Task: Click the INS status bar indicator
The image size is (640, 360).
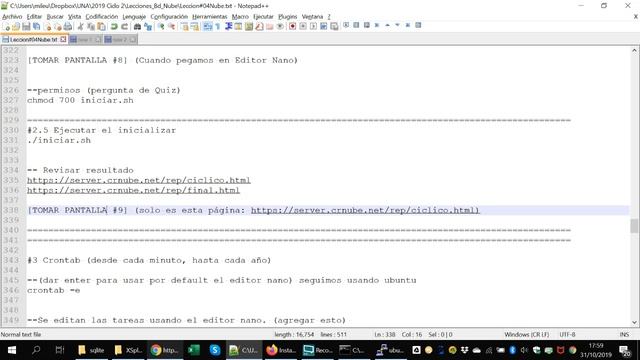Action: click(x=624, y=334)
